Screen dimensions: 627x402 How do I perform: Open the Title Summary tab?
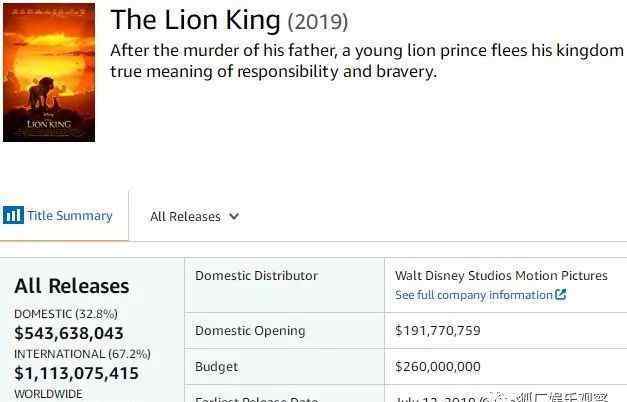(x=69, y=215)
